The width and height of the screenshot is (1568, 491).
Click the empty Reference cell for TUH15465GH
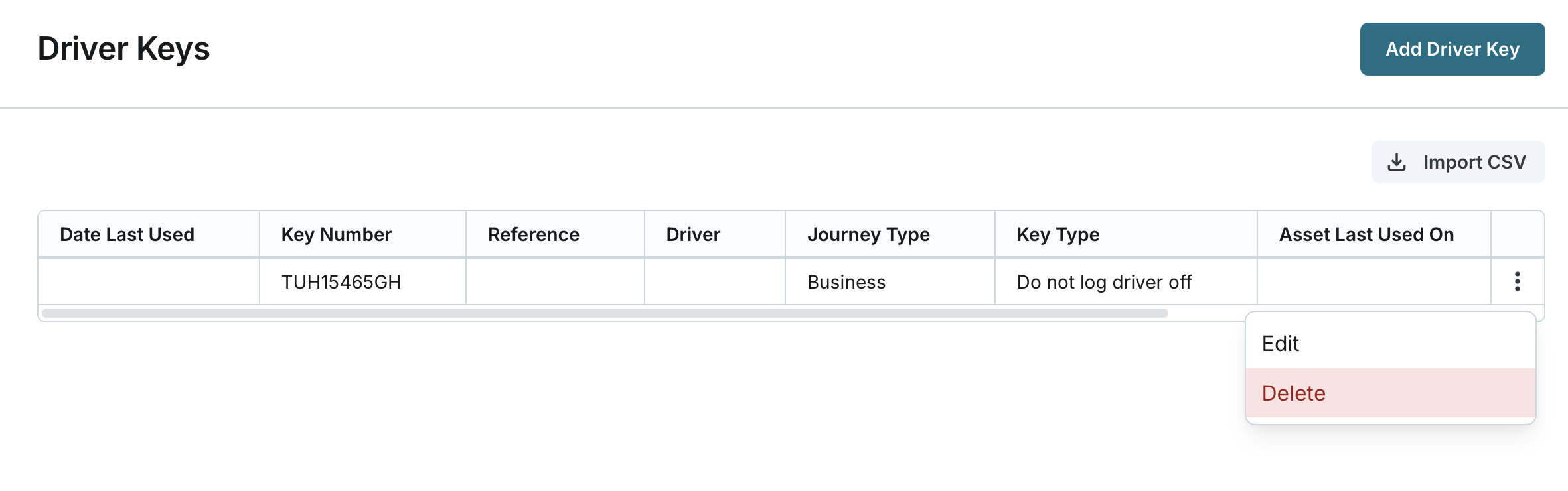[554, 282]
